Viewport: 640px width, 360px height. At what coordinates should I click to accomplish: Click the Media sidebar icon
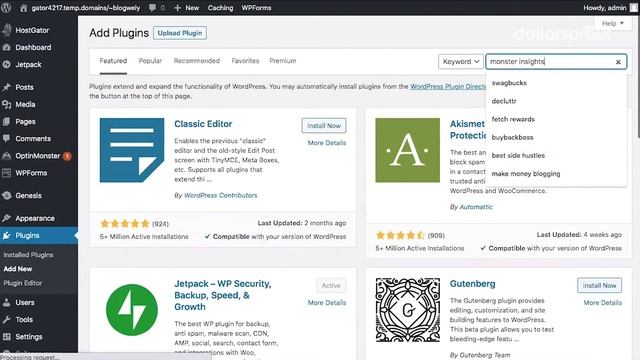pyautogui.click(x=7, y=104)
